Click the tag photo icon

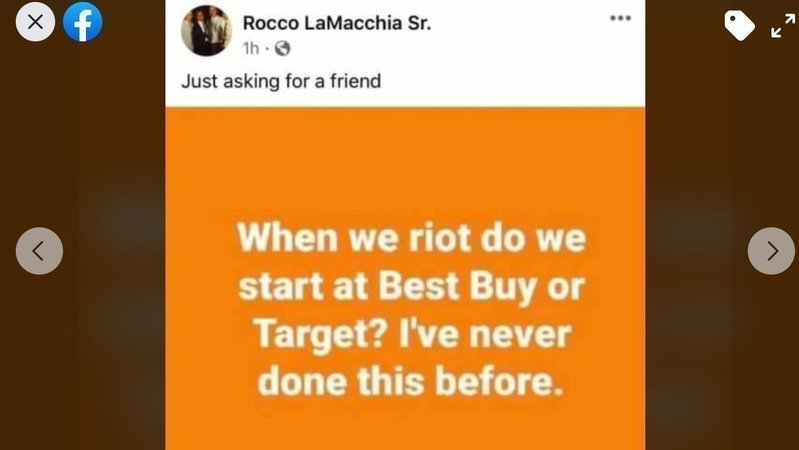pos(739,25)
